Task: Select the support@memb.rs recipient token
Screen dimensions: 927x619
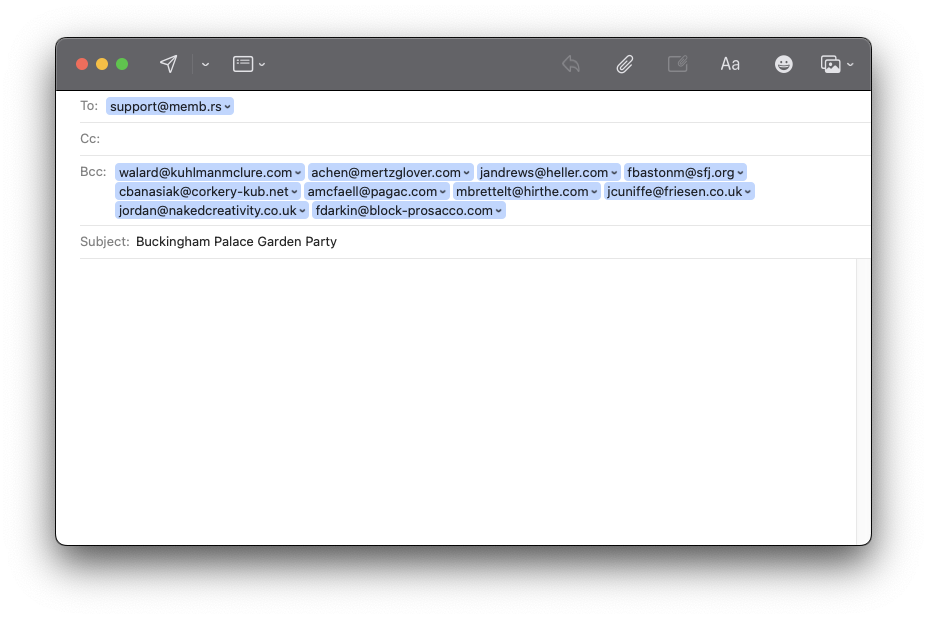Action: 165,106
